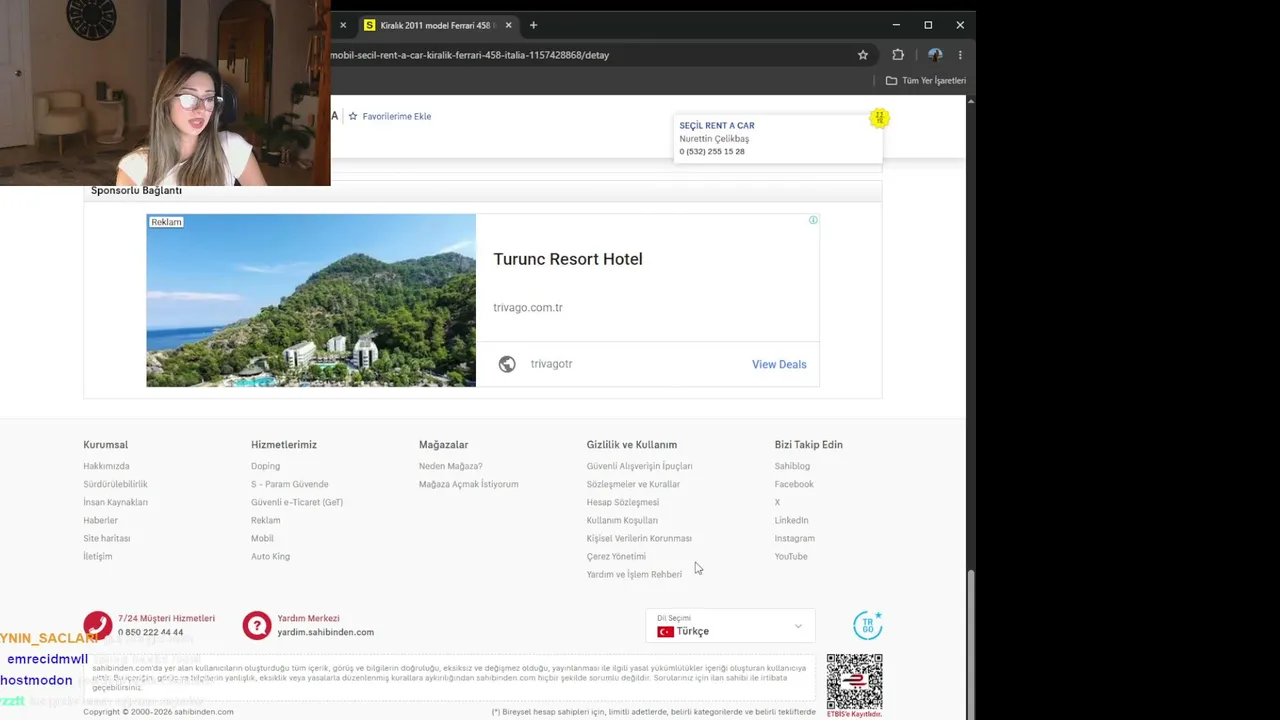The width and height of the screenshot is (1280, 720).
Task: Open a new browser tab
Action: pos(533,25)
